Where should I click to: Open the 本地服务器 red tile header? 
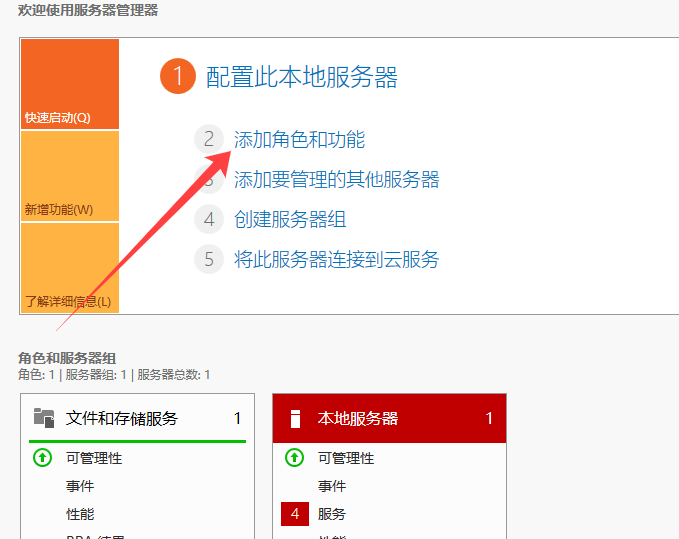tap(388, 418)
